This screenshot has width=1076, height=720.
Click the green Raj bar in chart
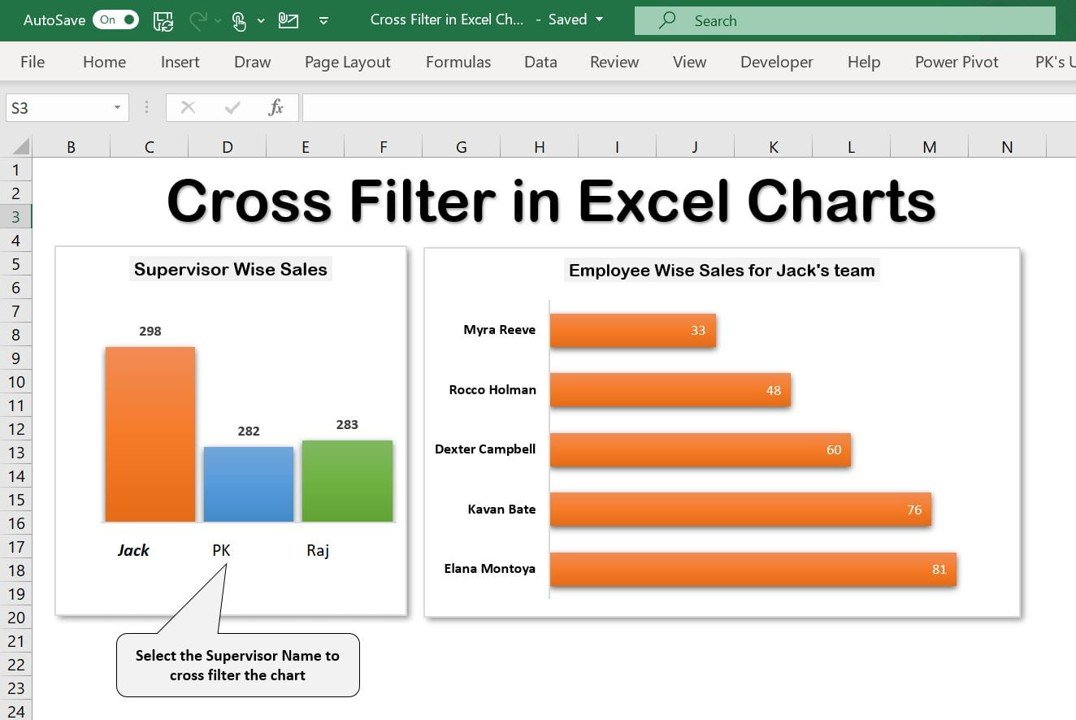[x=347, y=480]
